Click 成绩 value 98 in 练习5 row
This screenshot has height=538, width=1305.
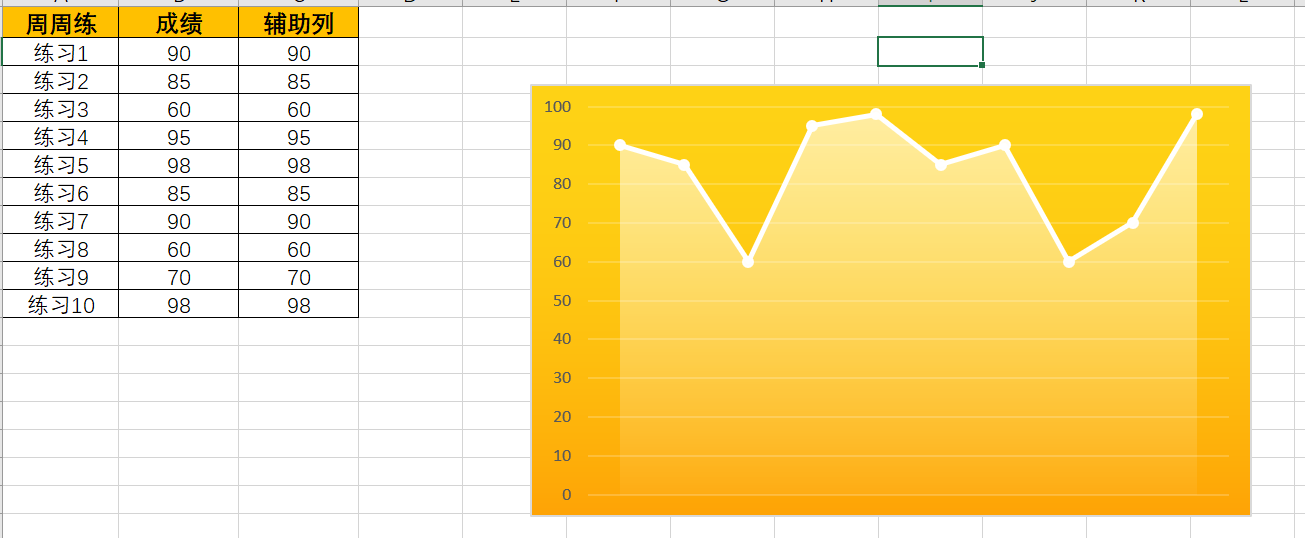179,164
